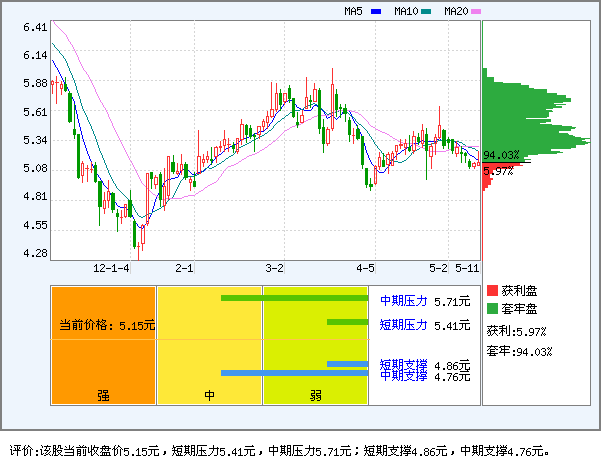Click the 6.41 price axis label
This screenshot has width=601, height=456.
35,28
